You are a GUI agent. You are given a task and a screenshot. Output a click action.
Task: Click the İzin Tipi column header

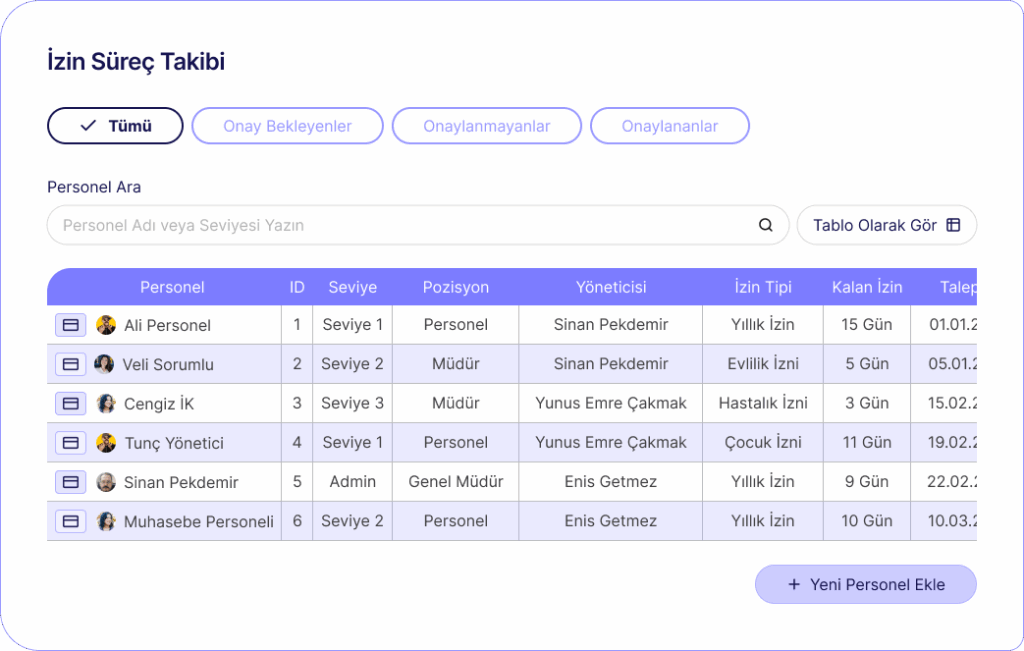point(762,287)
